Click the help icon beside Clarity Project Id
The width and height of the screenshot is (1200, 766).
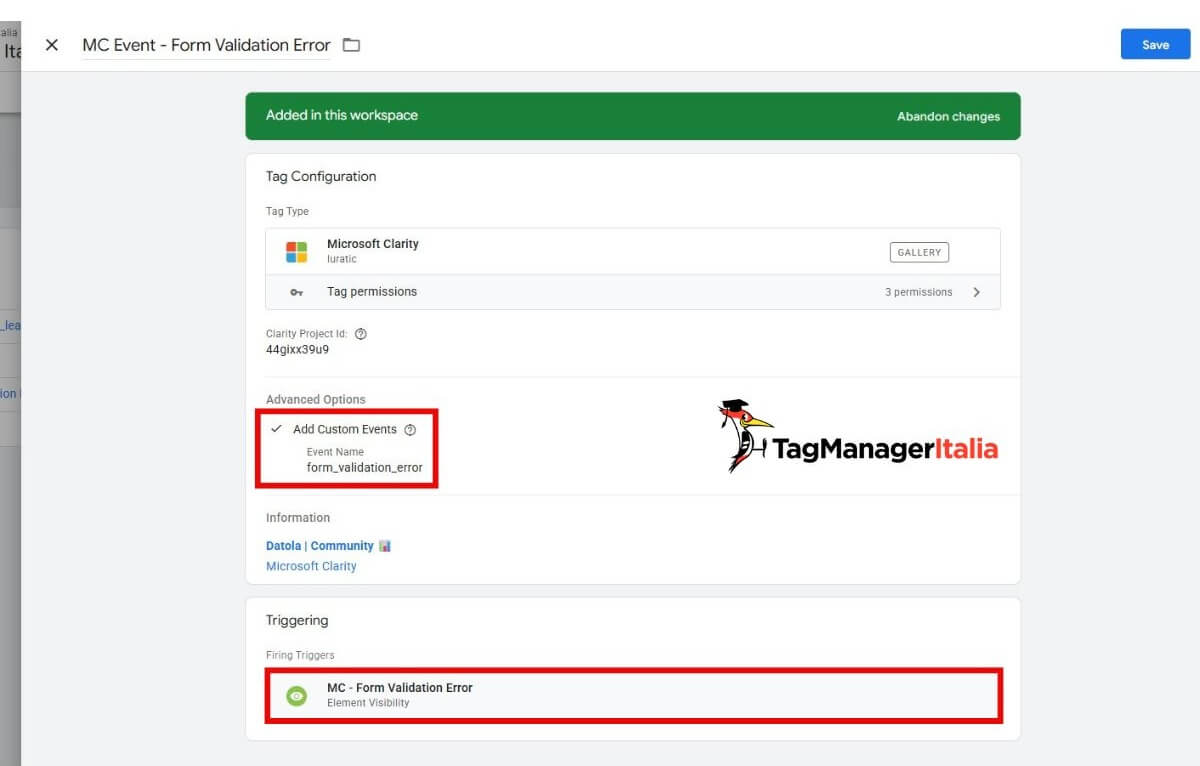[361, 333]
